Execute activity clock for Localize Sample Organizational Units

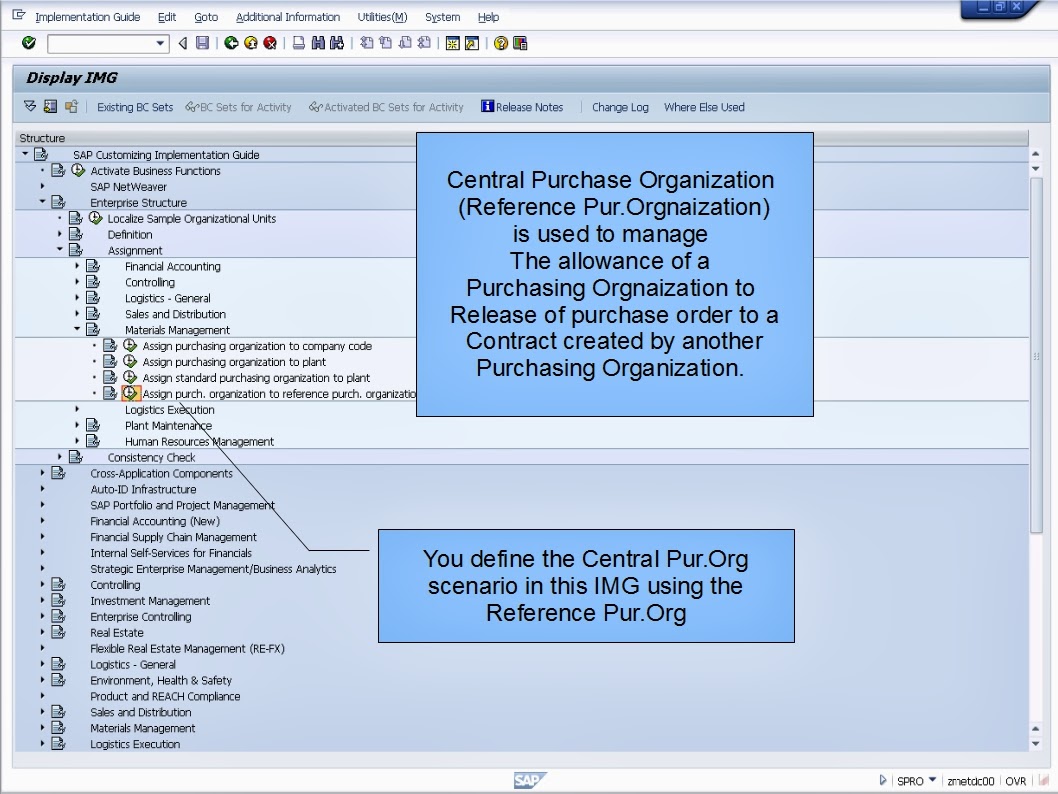click(96, 218)
